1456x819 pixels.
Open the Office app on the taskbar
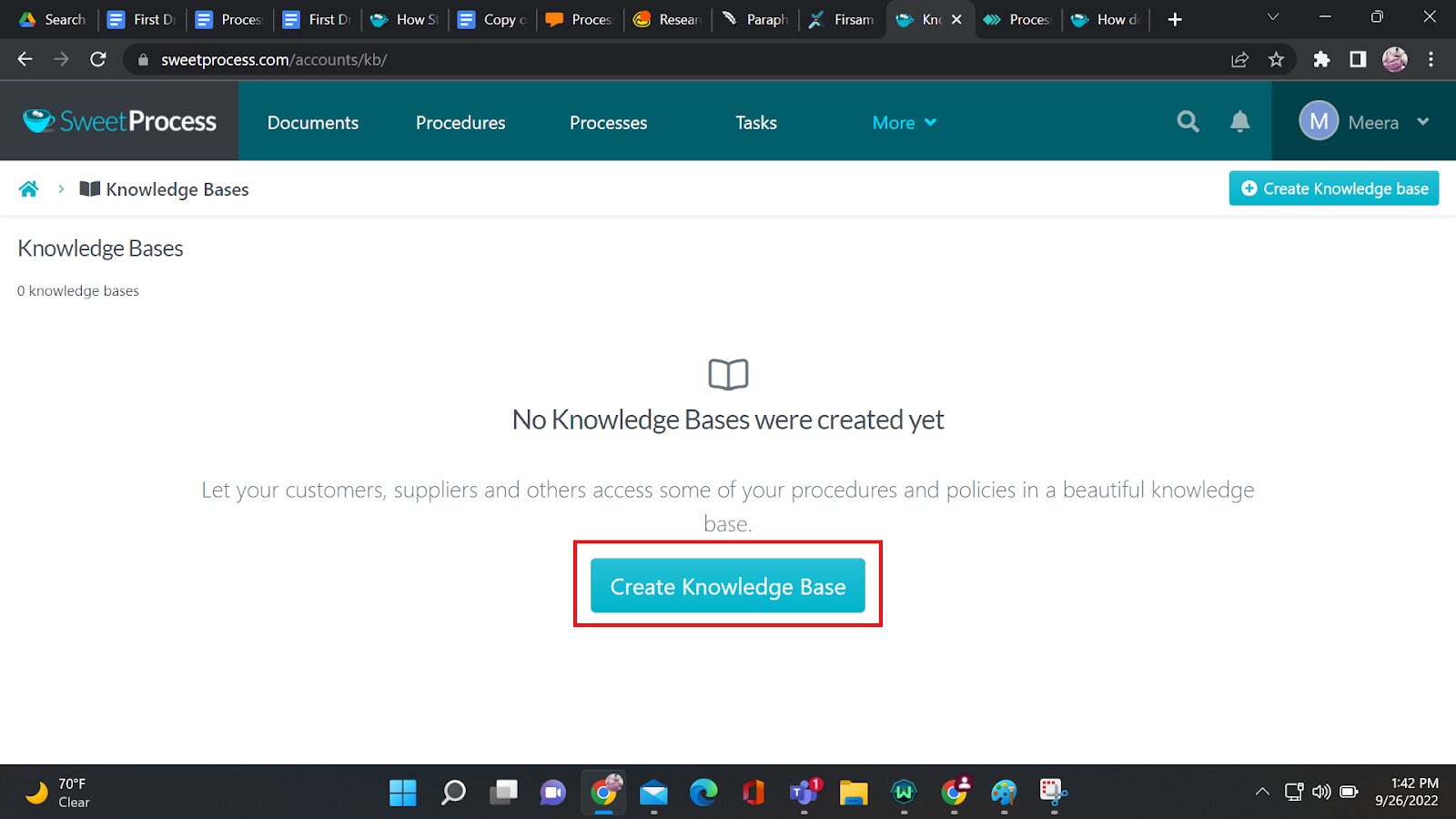click(x=753, y=793)
